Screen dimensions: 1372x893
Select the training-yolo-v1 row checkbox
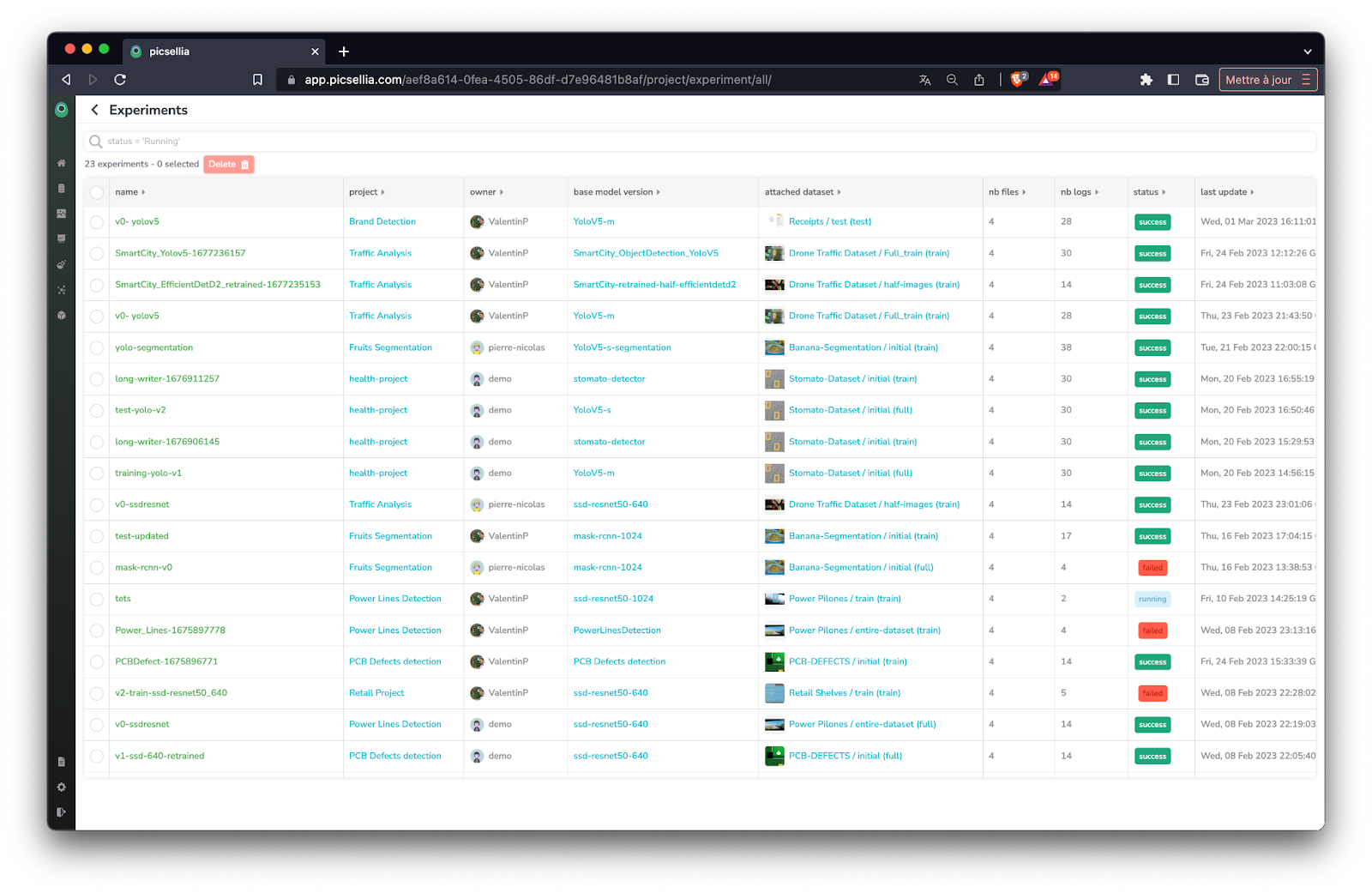tap(97, 474)
